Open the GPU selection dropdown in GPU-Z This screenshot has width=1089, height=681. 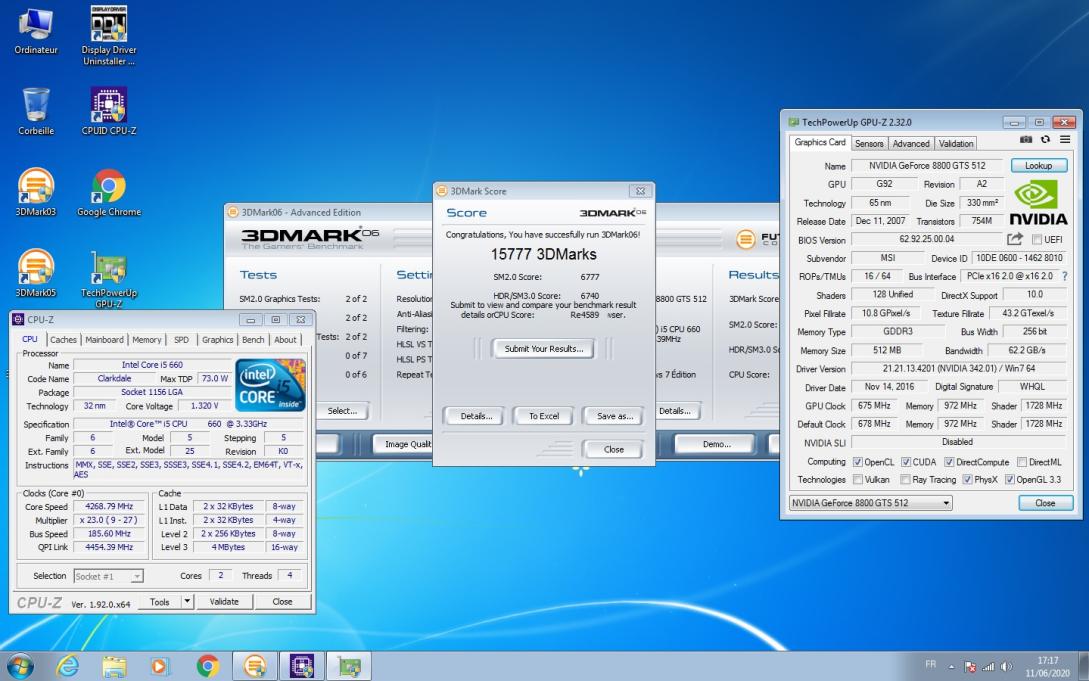(870, 503)
